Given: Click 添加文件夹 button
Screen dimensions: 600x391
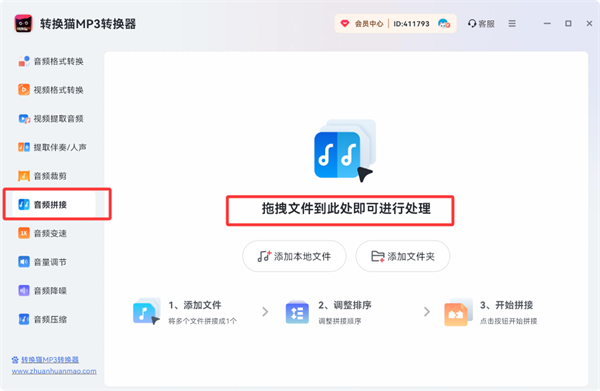Looking at the screenshot, I should (403, 256).
